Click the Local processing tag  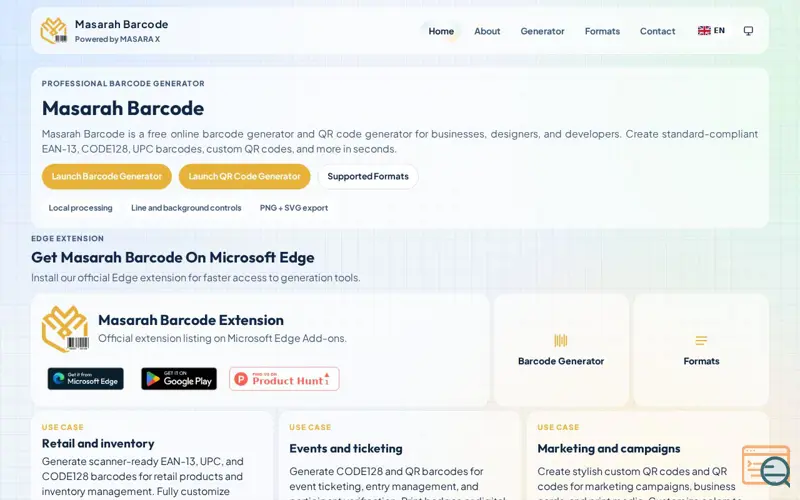(x=80, y=208)
